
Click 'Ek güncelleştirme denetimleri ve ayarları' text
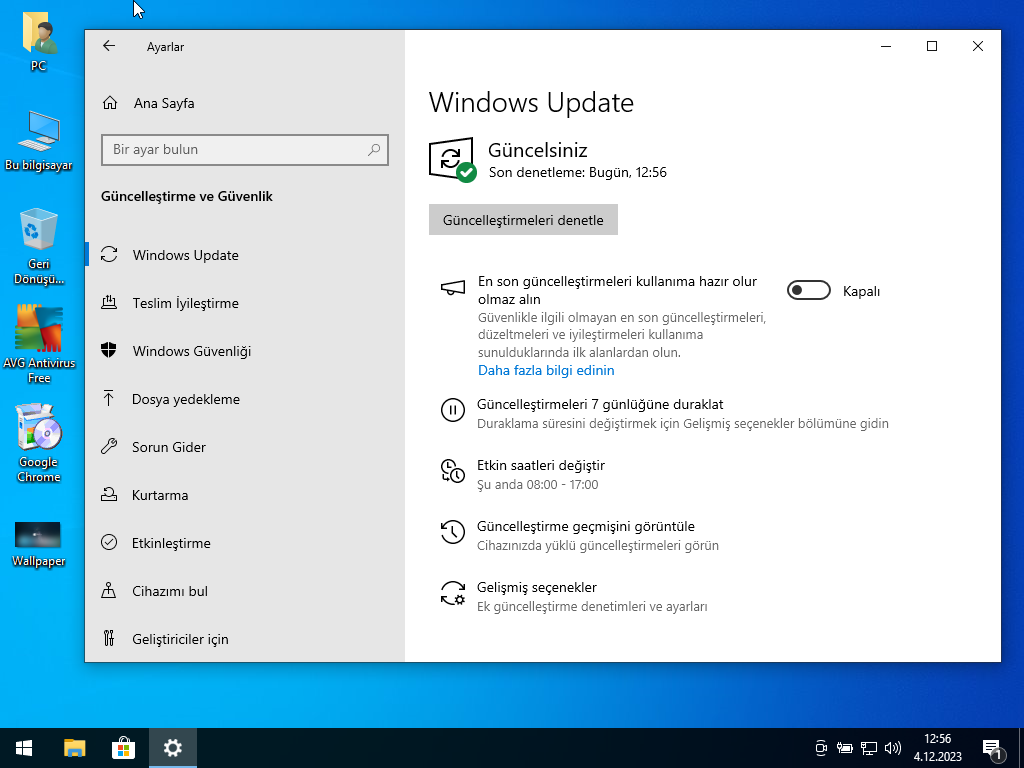[x=592, y=607]
